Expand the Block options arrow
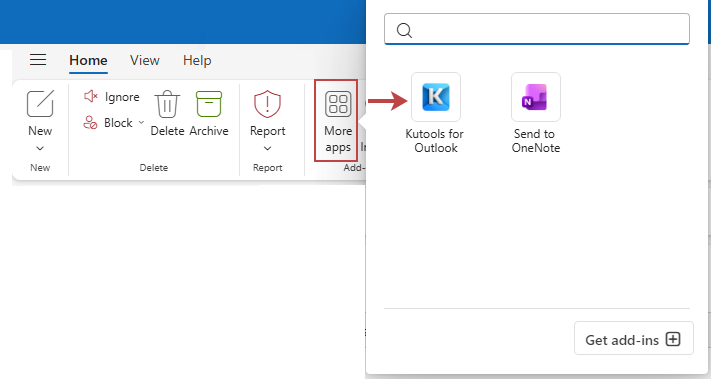711x379 pixels. (141, 122)
